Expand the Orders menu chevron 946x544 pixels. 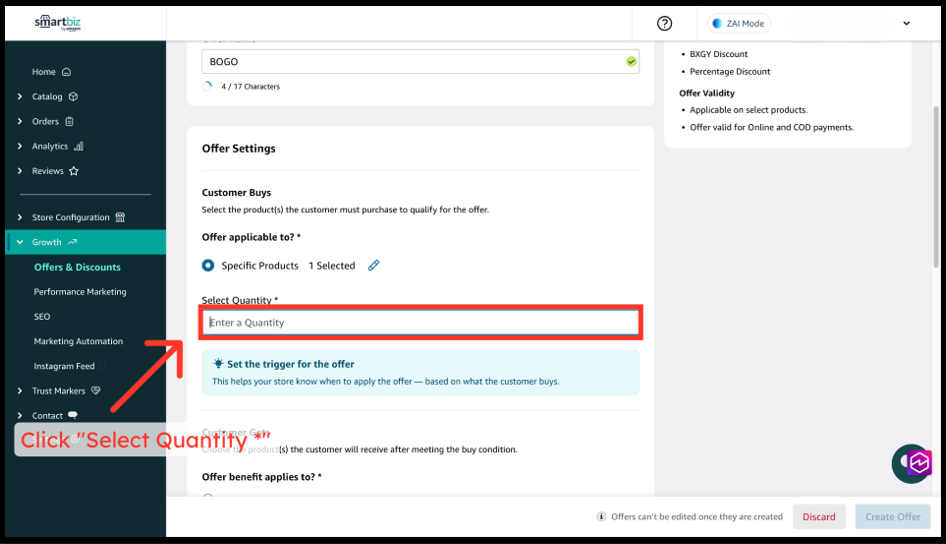point(20,122)
